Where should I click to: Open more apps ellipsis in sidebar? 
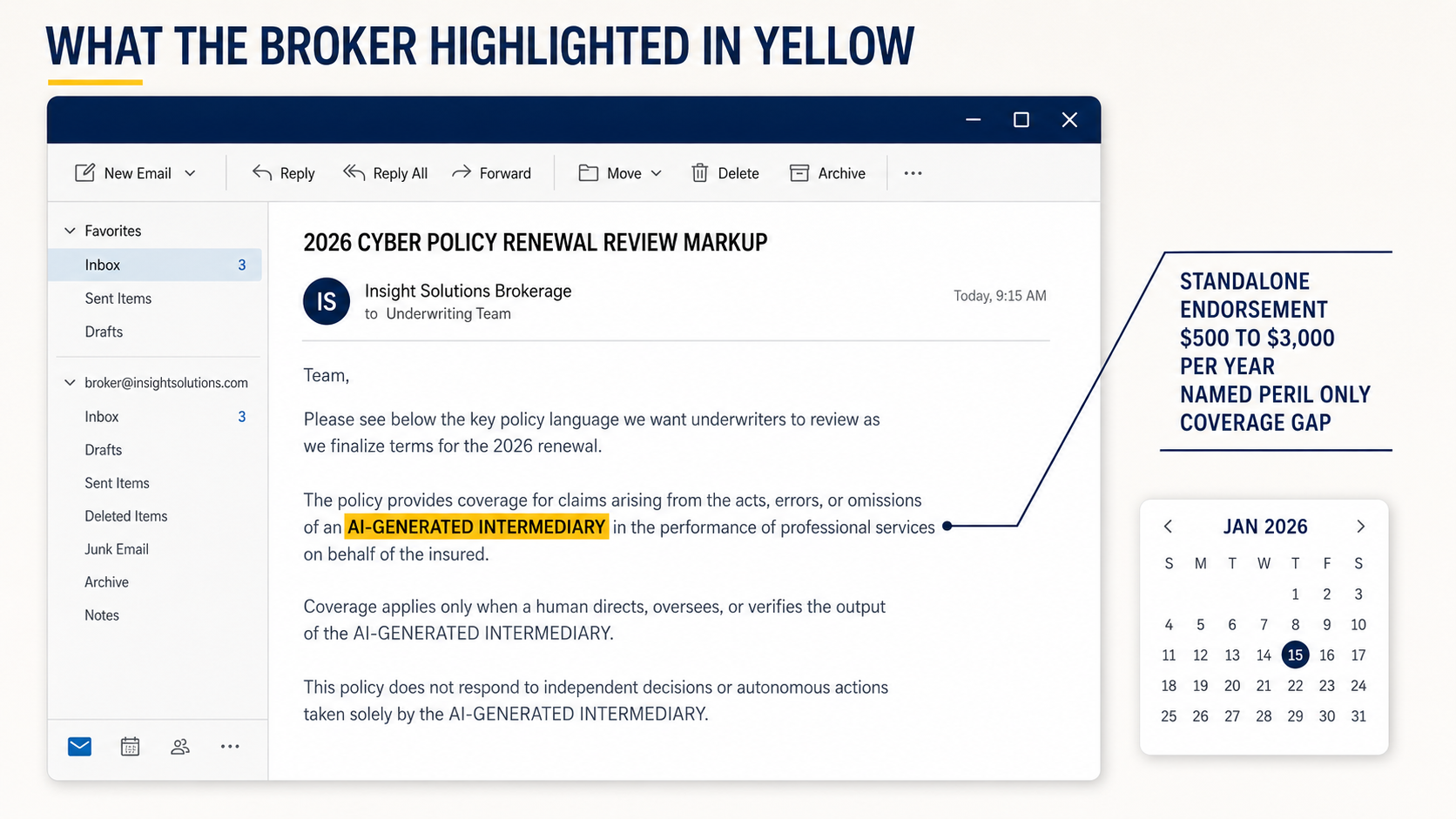point(230,747)
